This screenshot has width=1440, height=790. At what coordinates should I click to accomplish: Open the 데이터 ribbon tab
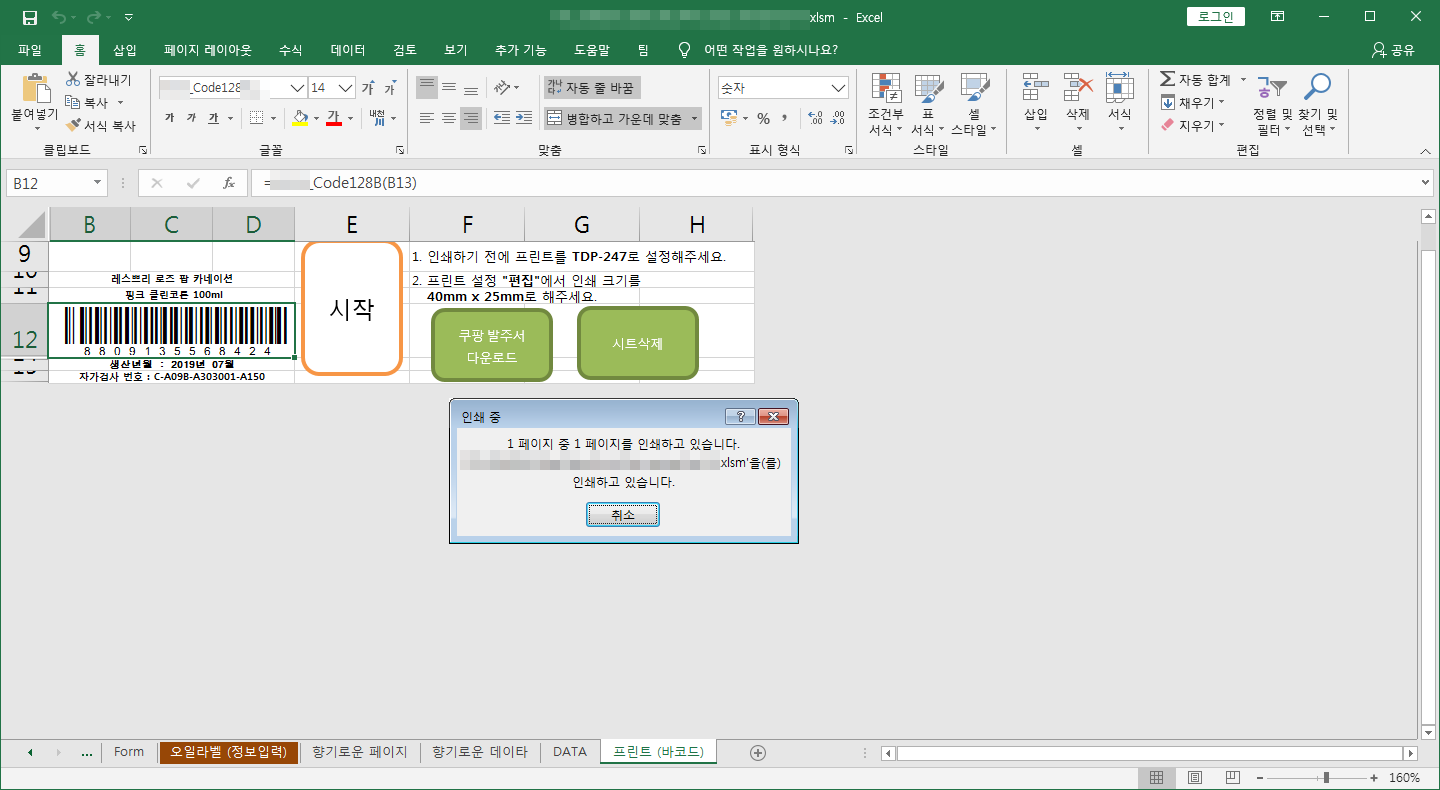pos(347,50)
